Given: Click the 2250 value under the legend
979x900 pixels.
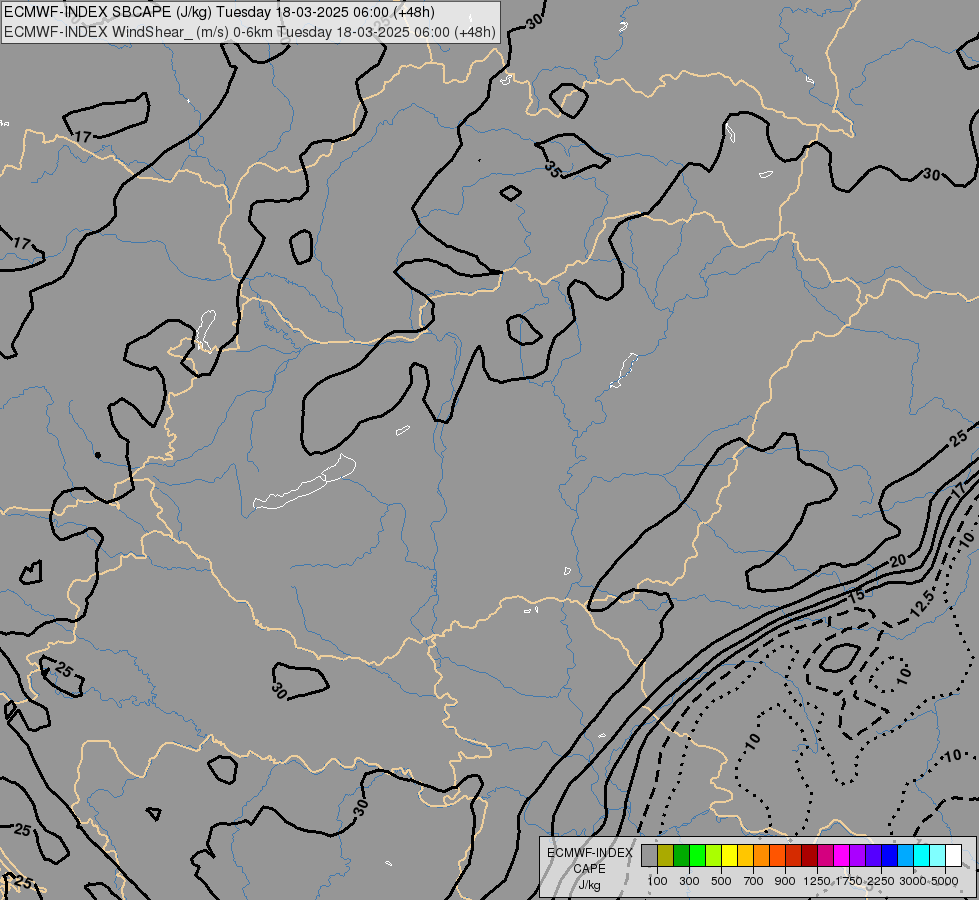Looking at the screenshot, I should 880,881.
